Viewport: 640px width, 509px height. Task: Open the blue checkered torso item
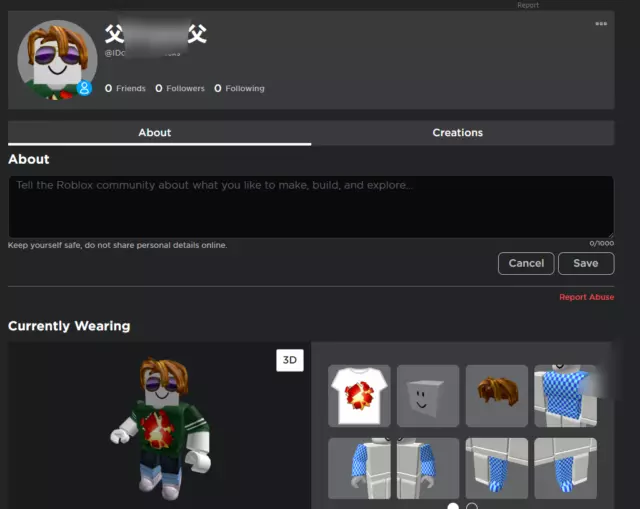[x=565, y=396]
